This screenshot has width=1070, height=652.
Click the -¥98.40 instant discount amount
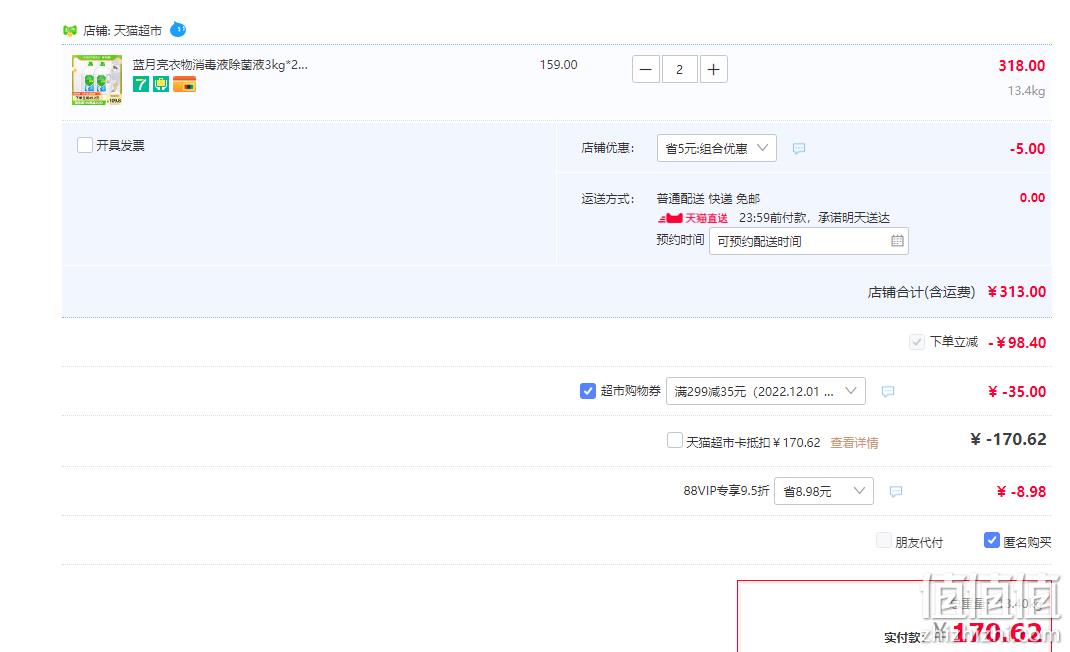click(x=1017, y=343)
